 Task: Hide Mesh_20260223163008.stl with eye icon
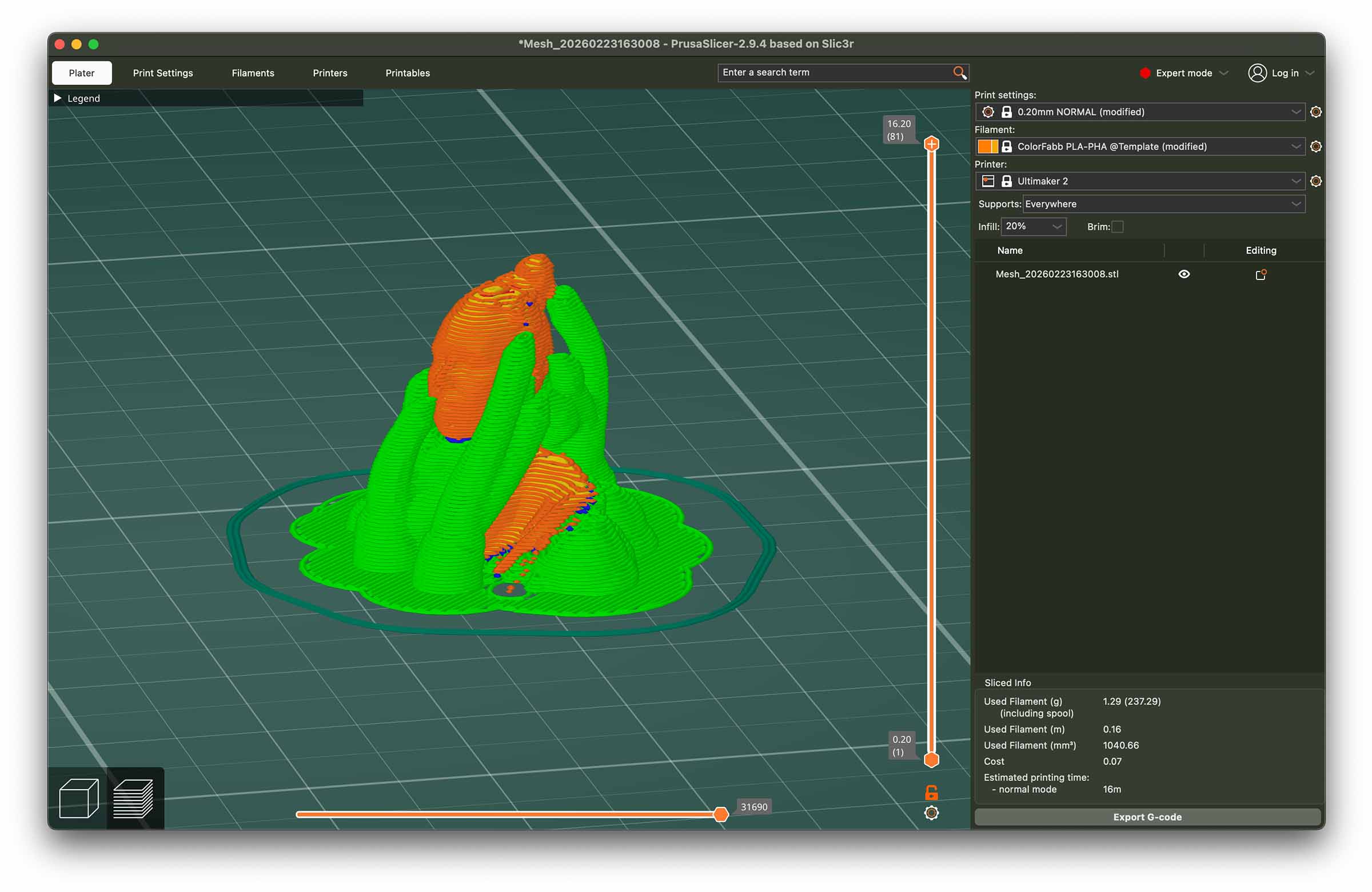(x=1184, y=274)
